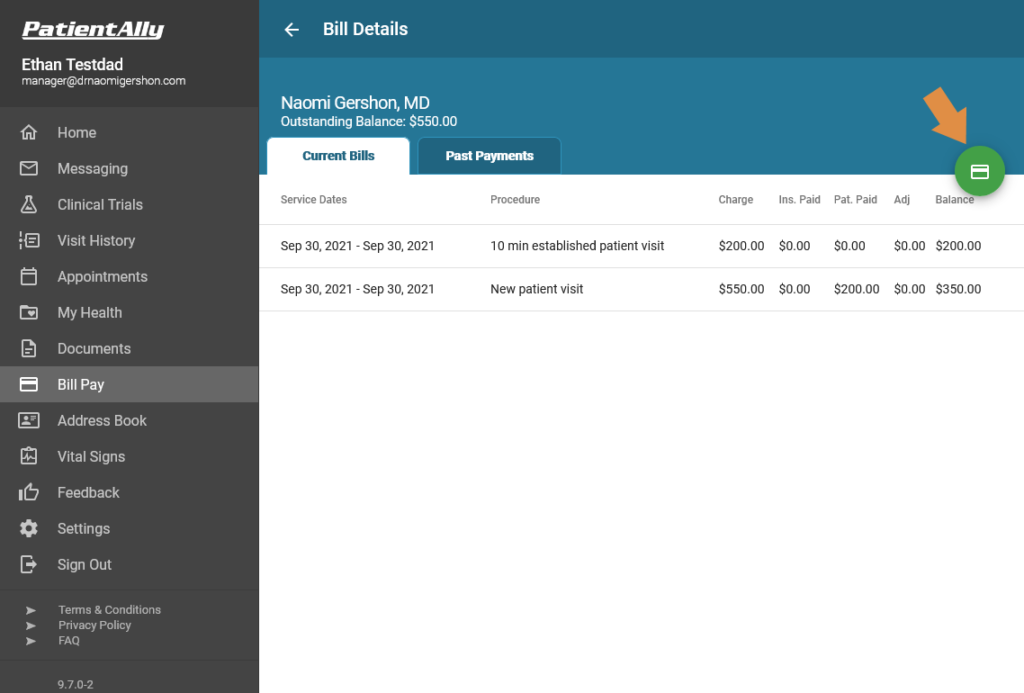The height and width of the screenshot is (693, 1024).
Task: Click the Clinical Trials flask icon
Action: tap(29, 204)
